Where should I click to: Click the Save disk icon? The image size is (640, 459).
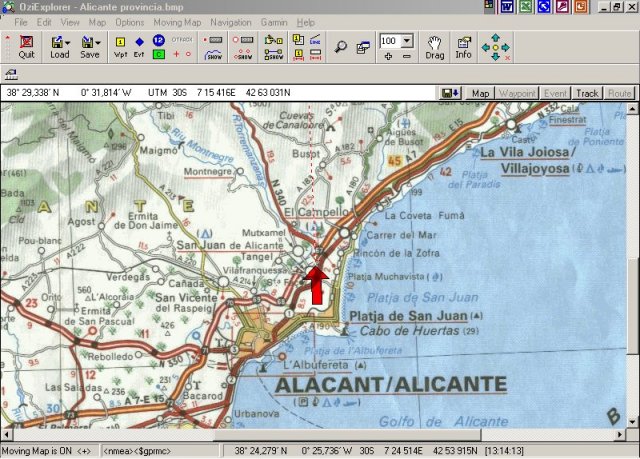[86, 47]
